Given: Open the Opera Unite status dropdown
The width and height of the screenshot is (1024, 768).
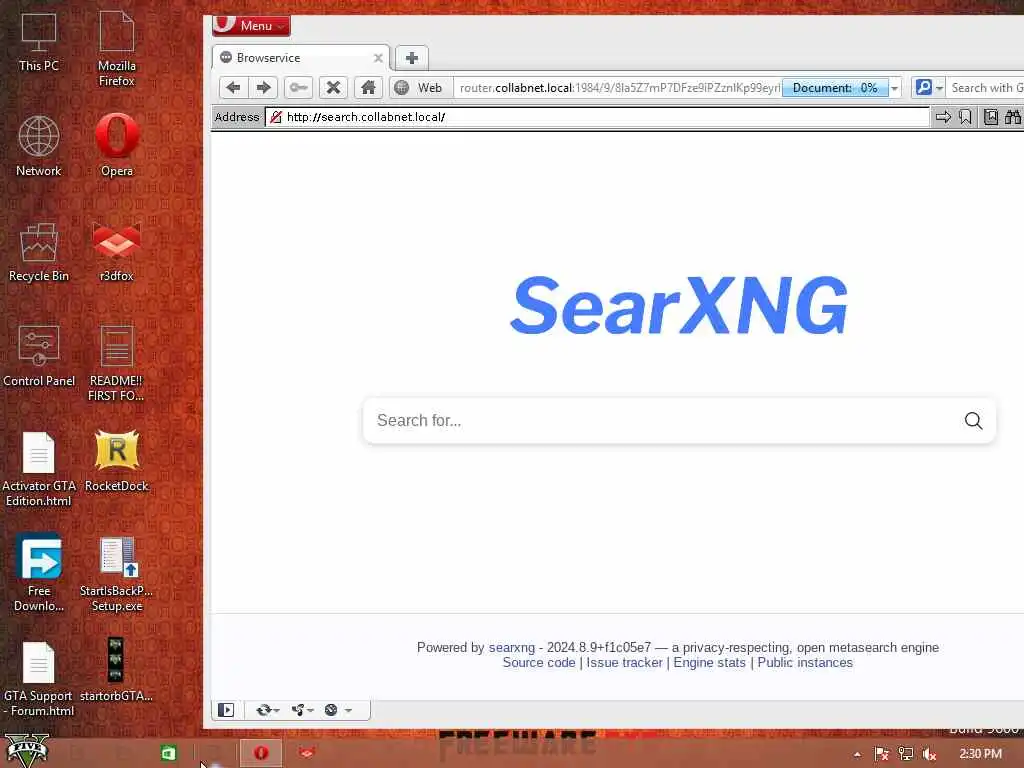Looking at the screenshot, I should coord(302,710).
